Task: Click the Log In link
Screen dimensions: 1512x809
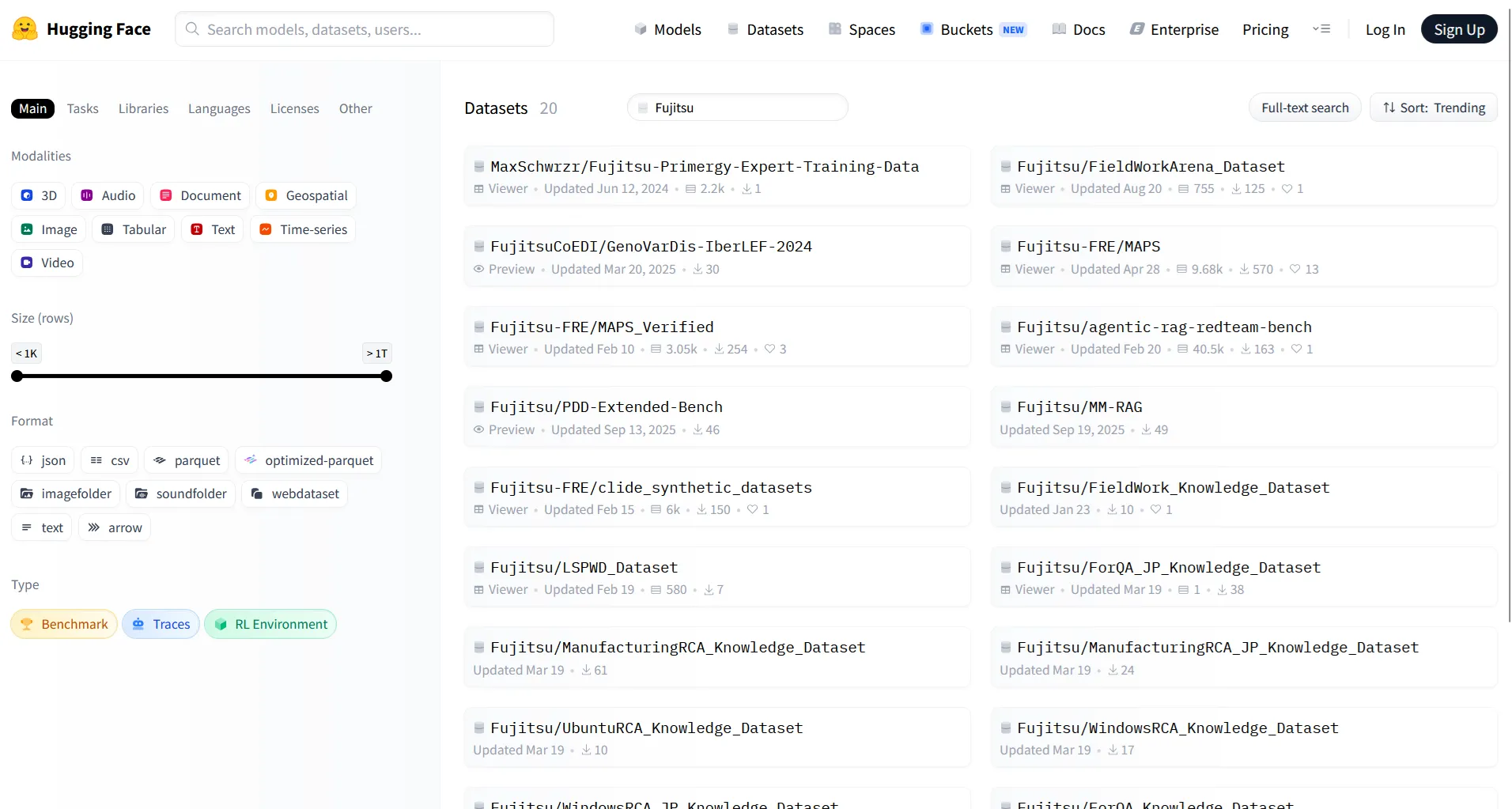Action: pos(1385,29)
